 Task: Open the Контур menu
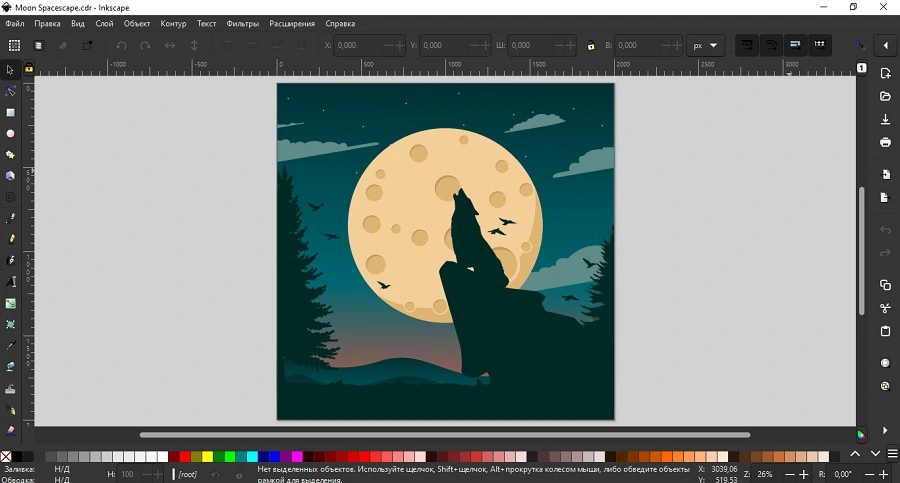[173, 24]
